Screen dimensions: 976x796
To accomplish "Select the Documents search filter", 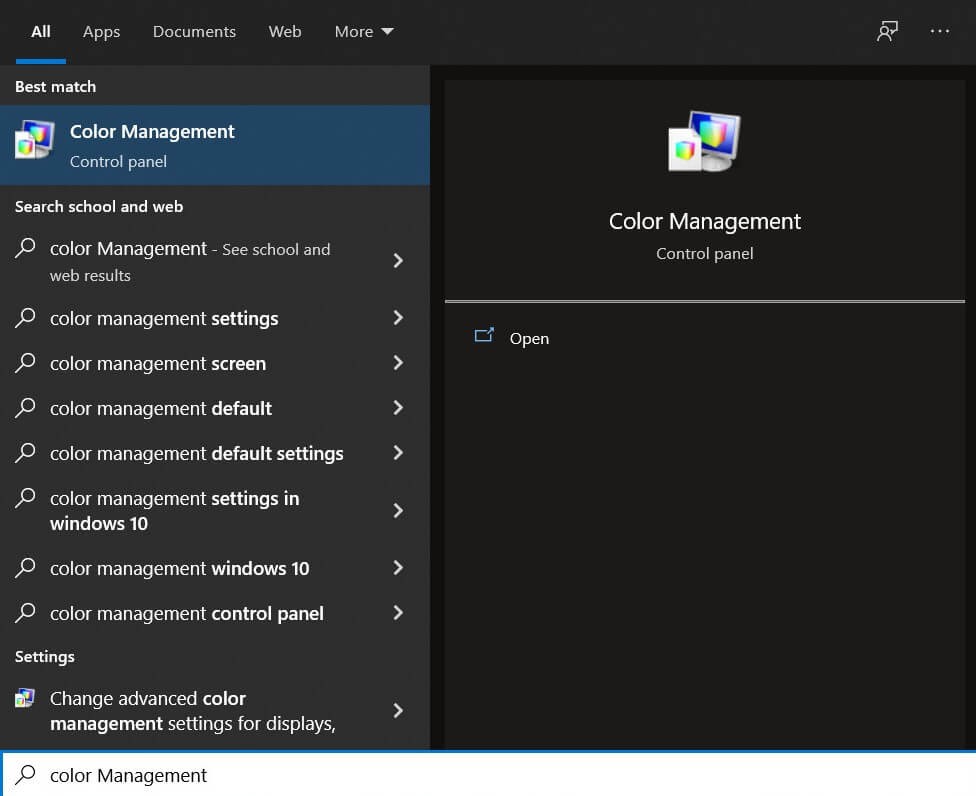I will (x=193, y=31).
